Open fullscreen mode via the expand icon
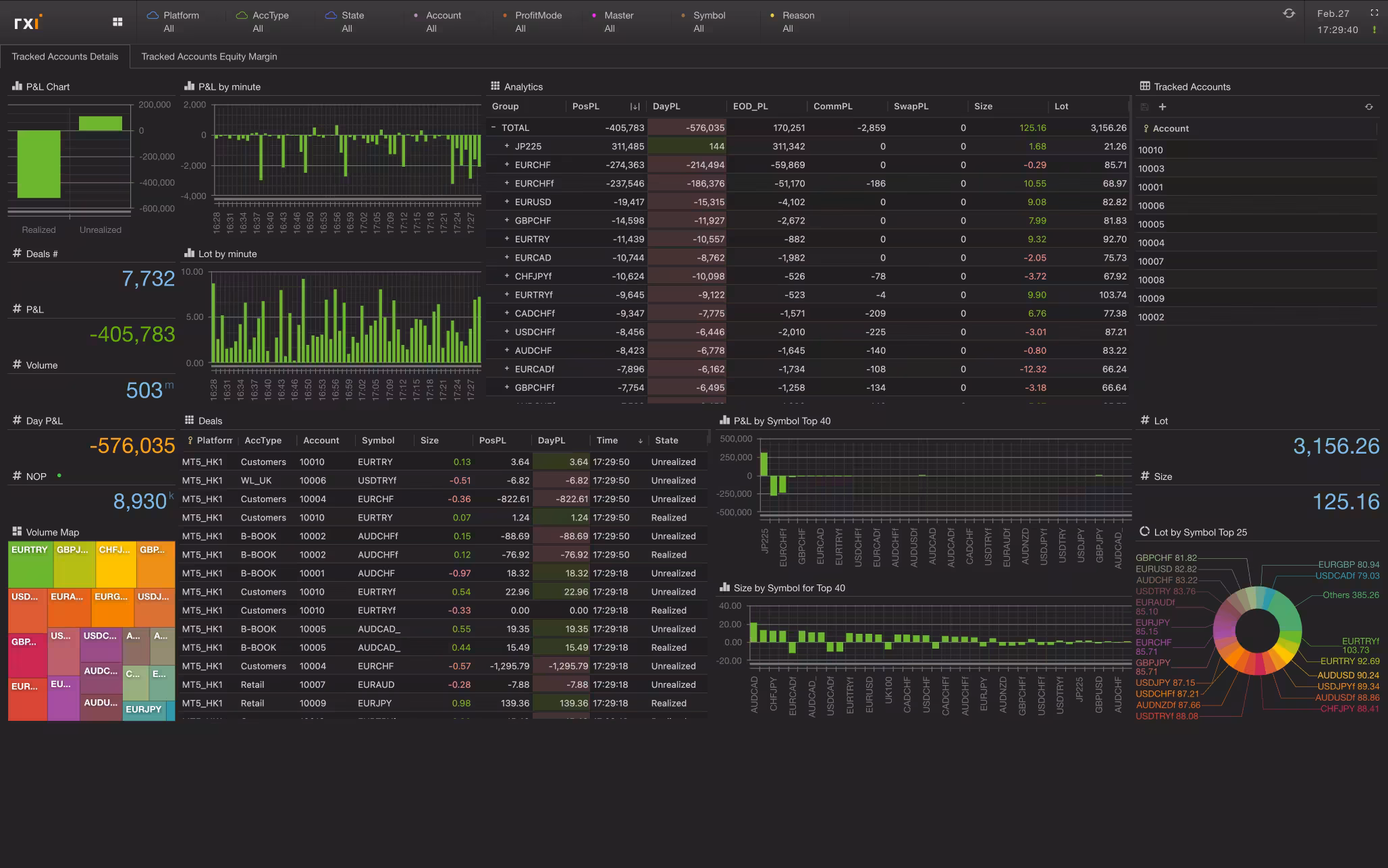This screenshot has height=868, width=1388. click(x=1374, y=12)
